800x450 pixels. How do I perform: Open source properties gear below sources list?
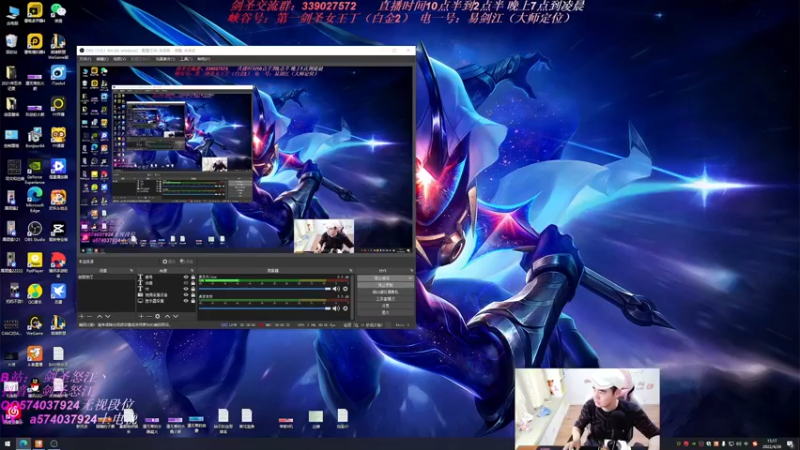(158, 317)
